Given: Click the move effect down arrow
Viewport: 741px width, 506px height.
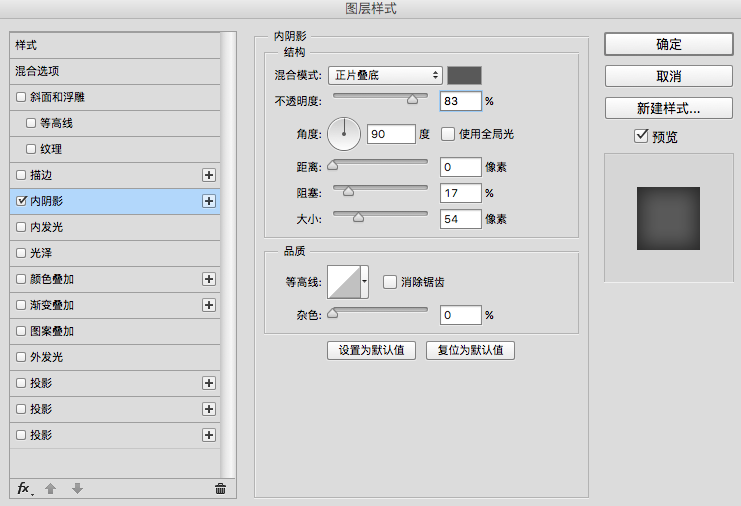Looking at the screenshot, I should tap(77, 488).
